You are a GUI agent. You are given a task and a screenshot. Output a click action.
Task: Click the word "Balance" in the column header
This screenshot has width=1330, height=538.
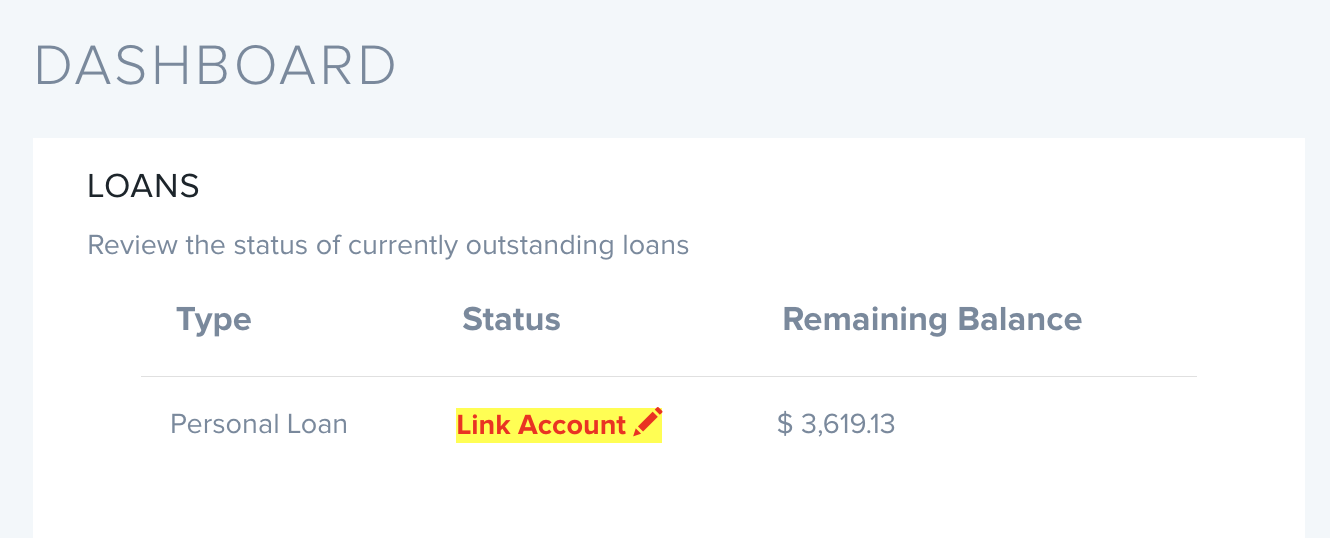pyautogui.click(x=1020, y=320)
